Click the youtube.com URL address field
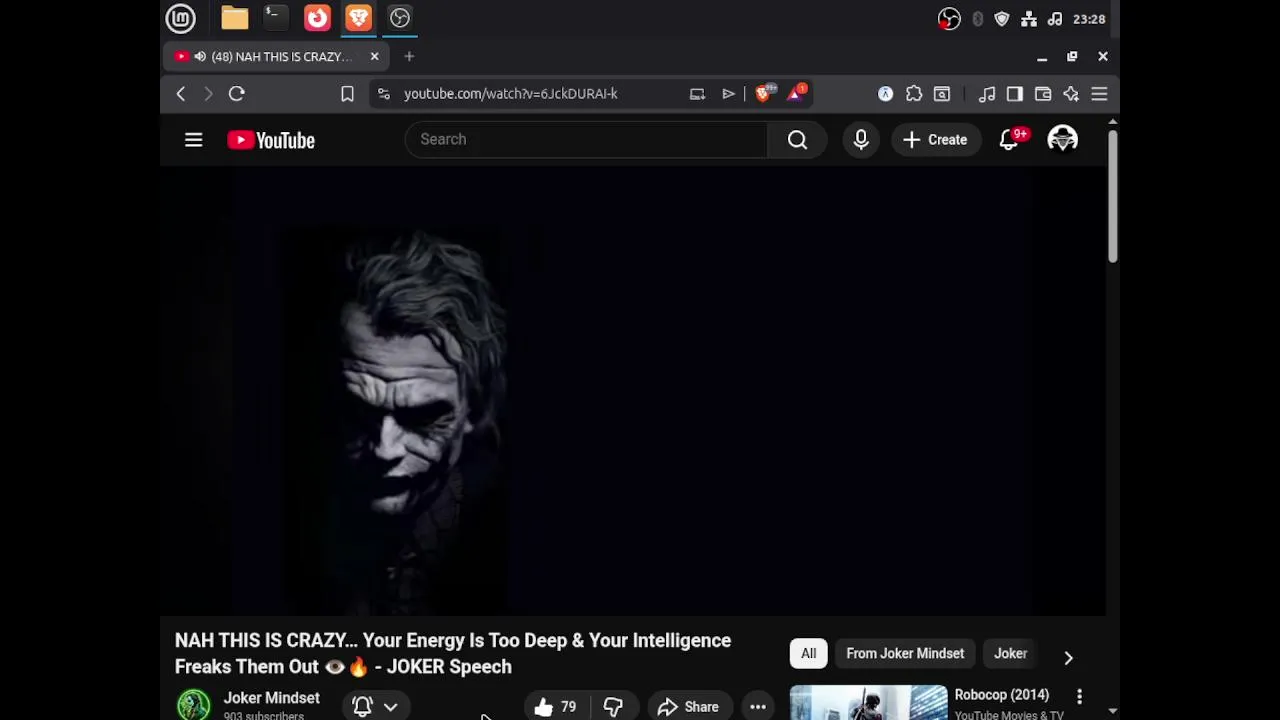The image size is (1280, 720). coord(511,94)
